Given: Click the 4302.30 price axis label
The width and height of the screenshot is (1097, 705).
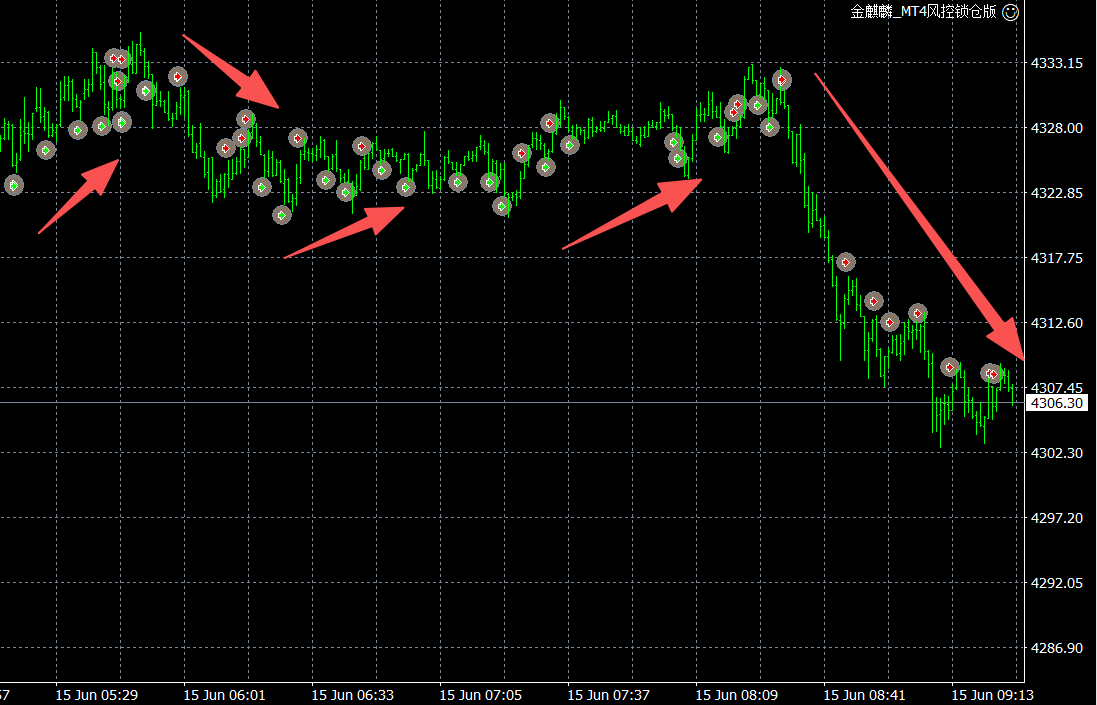Looking at the screenshot, I should pyautogui.click(x=1056, y=453).
